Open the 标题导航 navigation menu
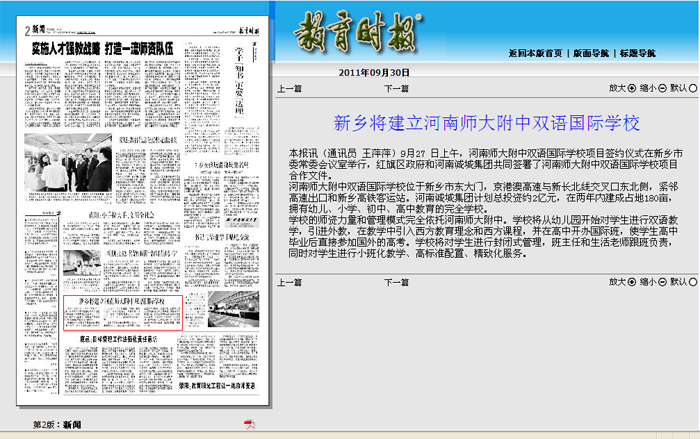Viewport: 700px width, 439px height. (x=635, y=52)
